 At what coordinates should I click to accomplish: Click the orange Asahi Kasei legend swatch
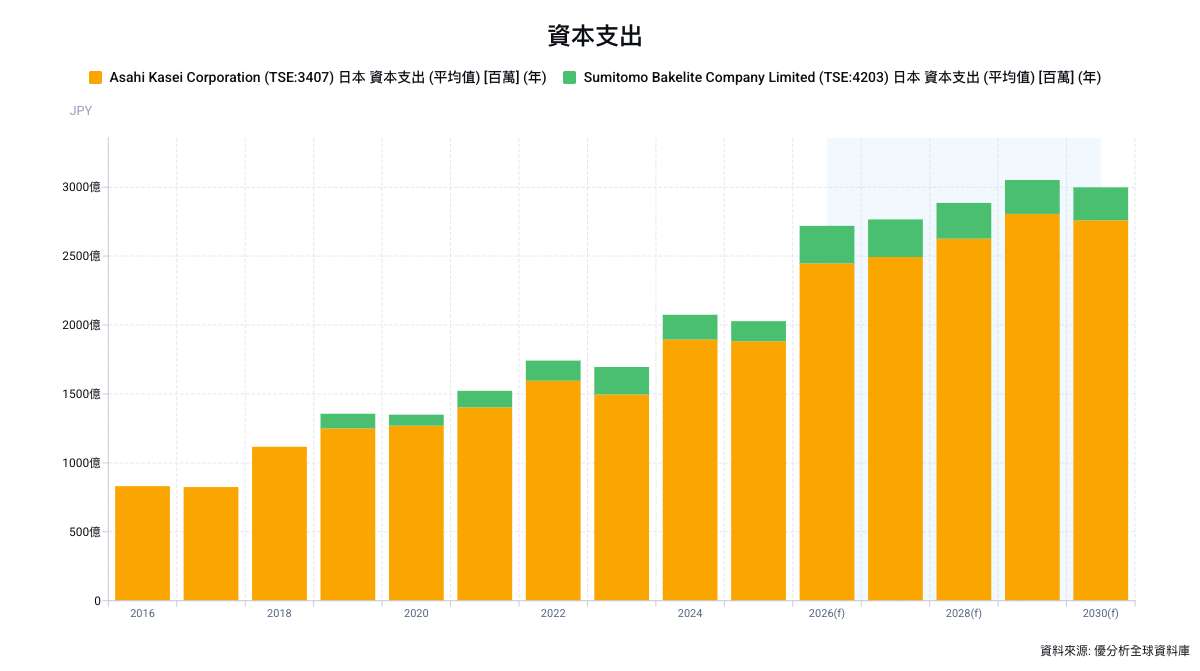point(96,77)
